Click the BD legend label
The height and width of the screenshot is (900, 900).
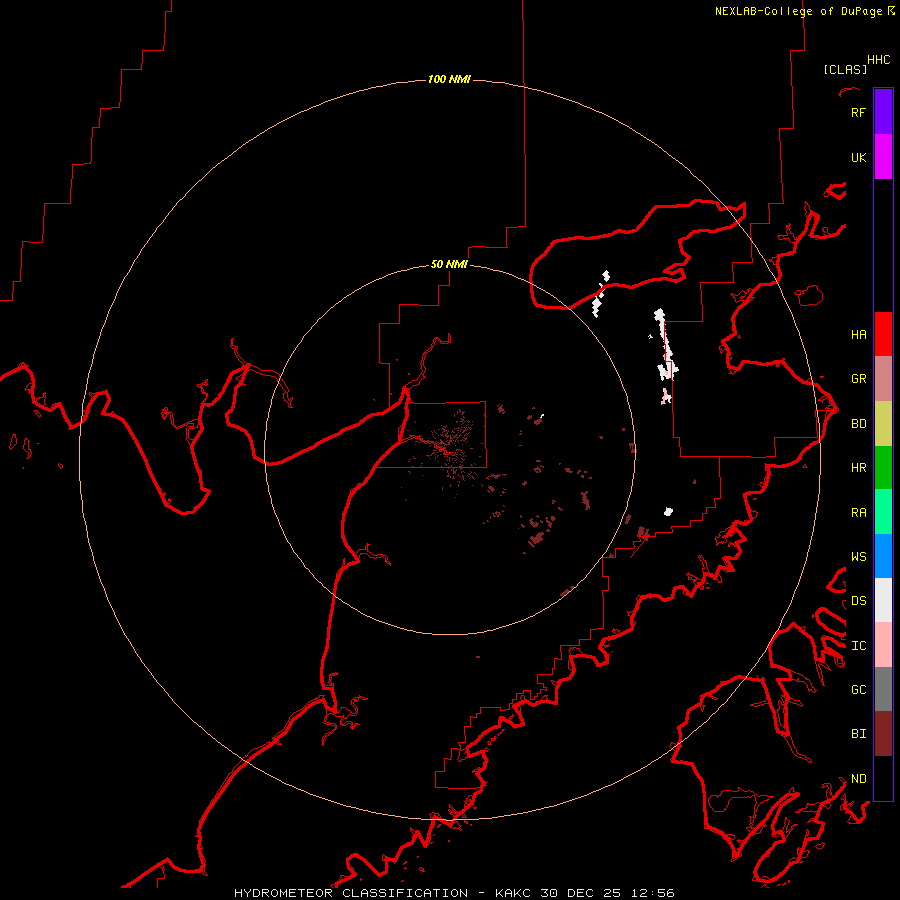tap(858, 424)
